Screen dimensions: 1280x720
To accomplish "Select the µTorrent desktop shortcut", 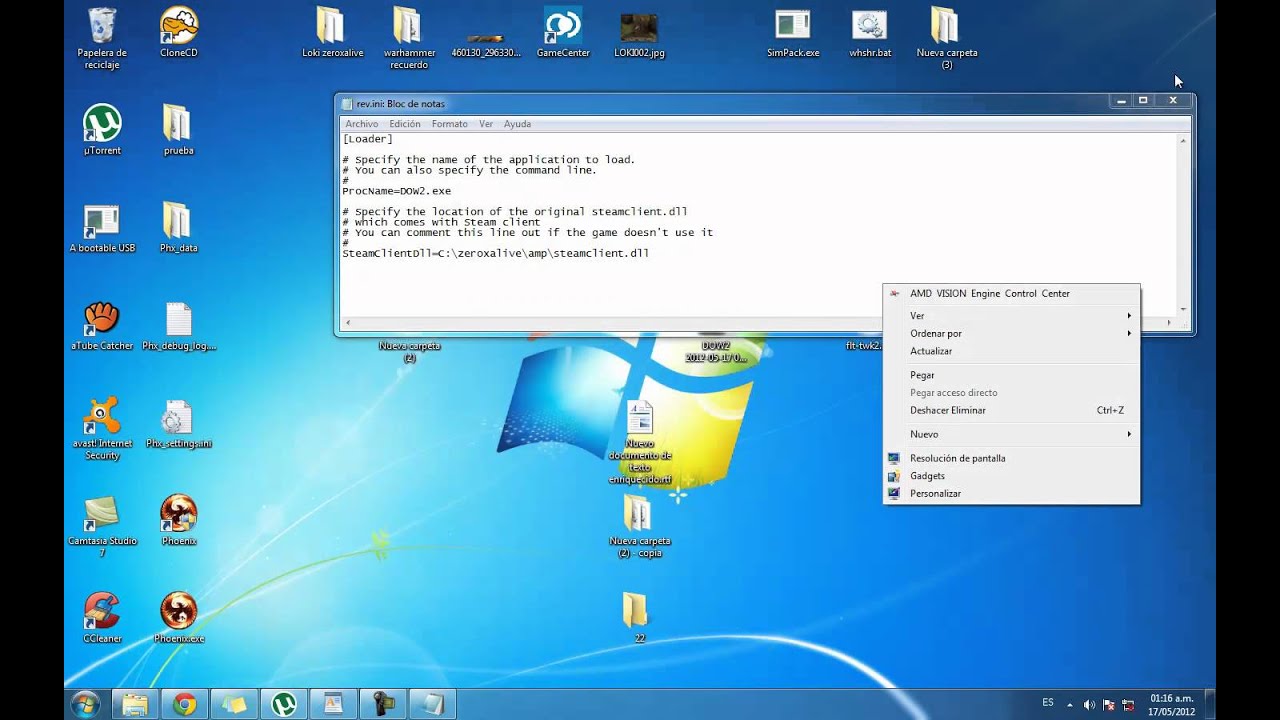I will tap(102, 130).
